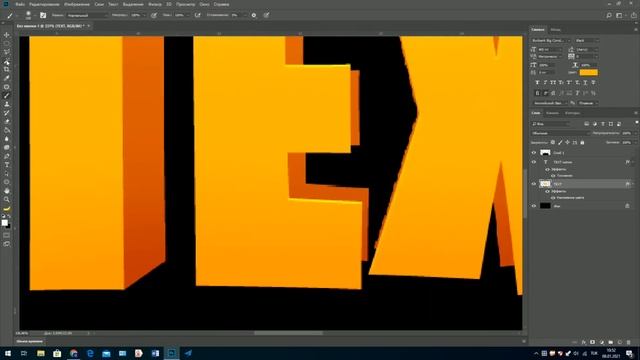The image size is (640, 360).
Task: Select the Brush tool in the toolbox
Action: (x=7, y=96)
